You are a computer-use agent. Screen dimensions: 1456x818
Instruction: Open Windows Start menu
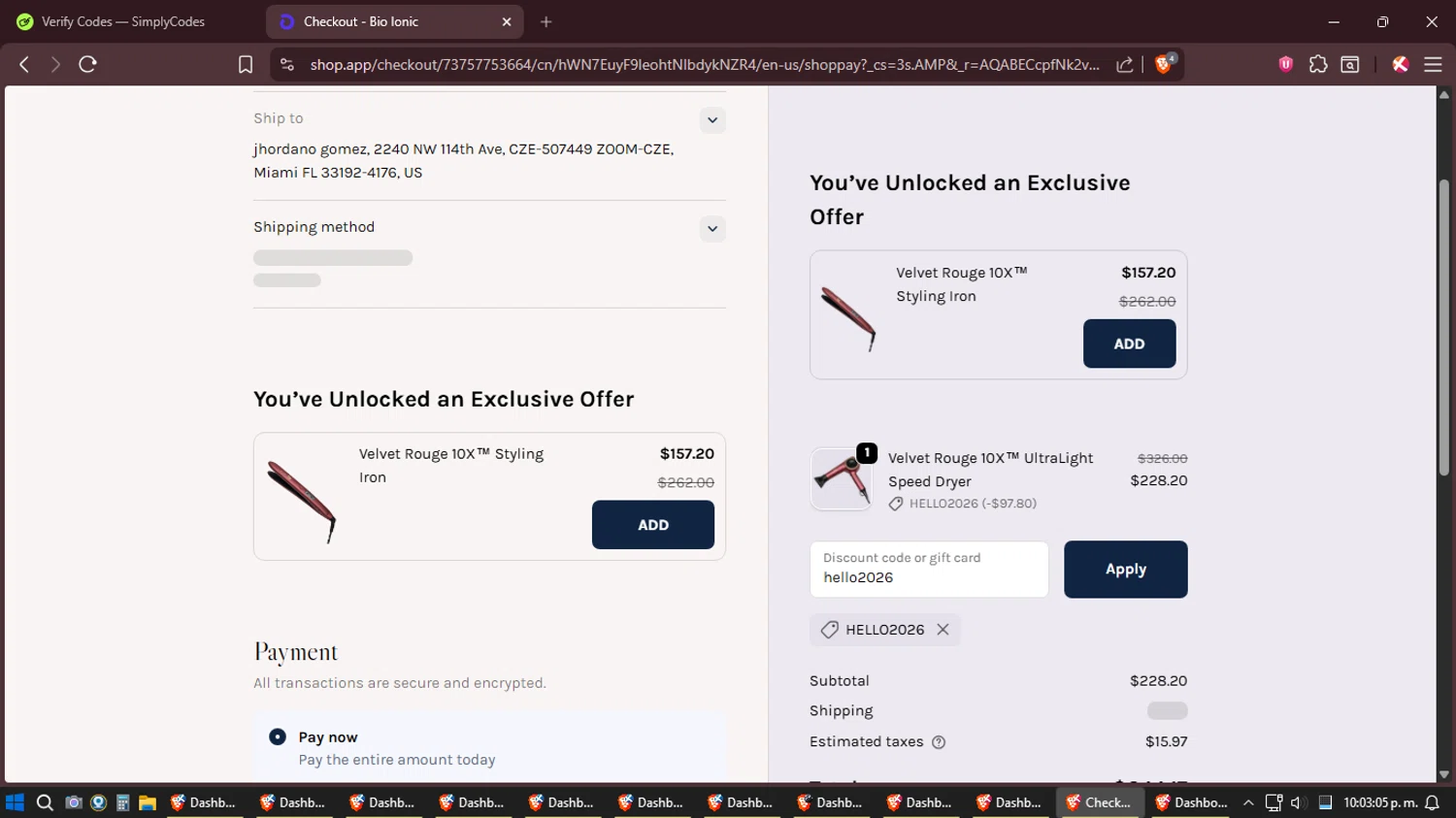click(15, 802)
